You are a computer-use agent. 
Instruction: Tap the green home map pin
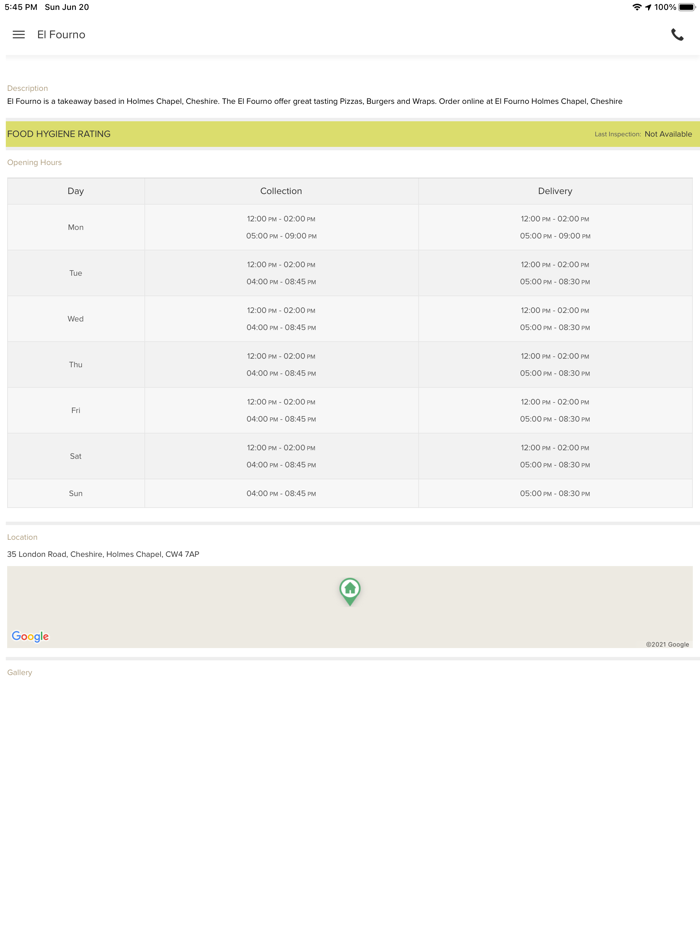[350, 592]
